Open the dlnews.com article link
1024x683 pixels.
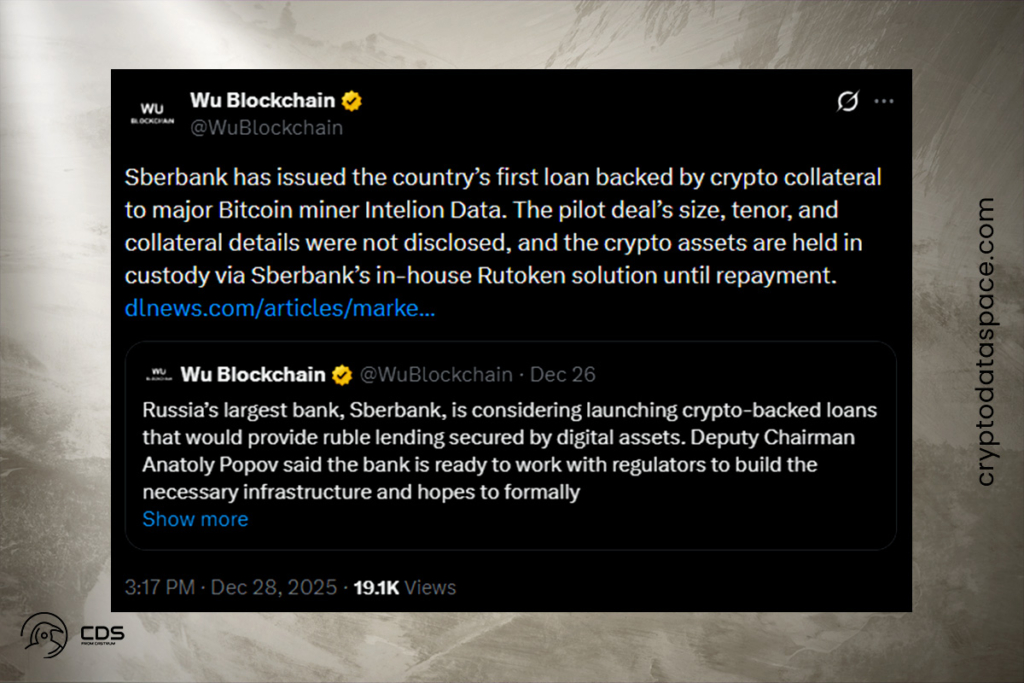point(280,308)
